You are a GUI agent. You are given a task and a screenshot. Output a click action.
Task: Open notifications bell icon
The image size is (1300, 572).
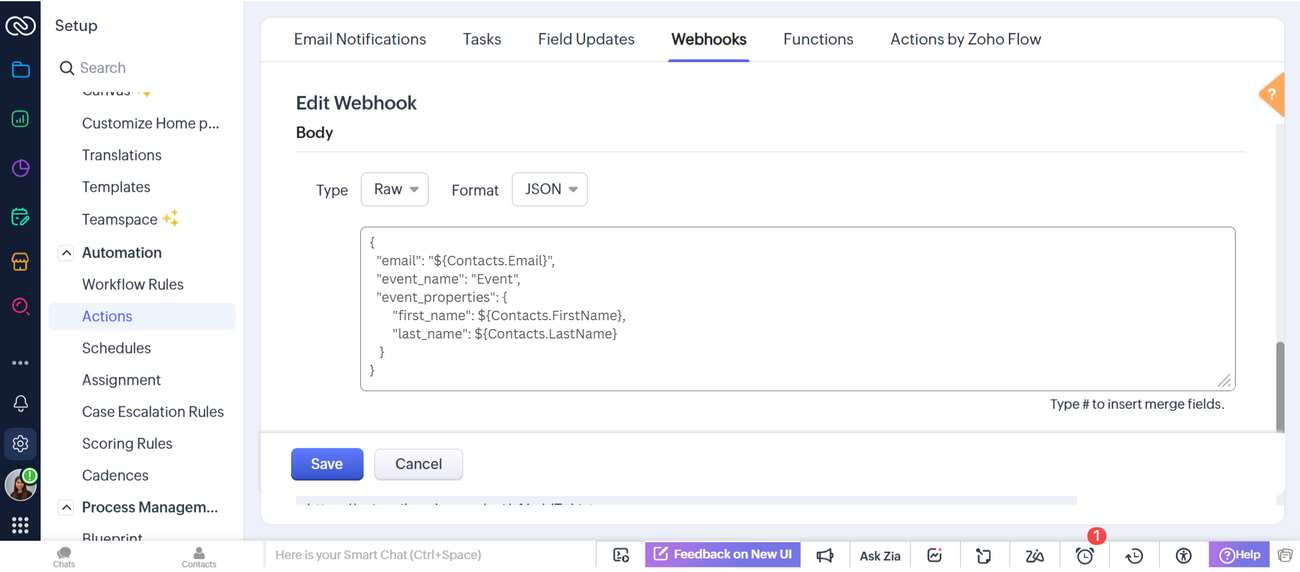click(20, 403)
